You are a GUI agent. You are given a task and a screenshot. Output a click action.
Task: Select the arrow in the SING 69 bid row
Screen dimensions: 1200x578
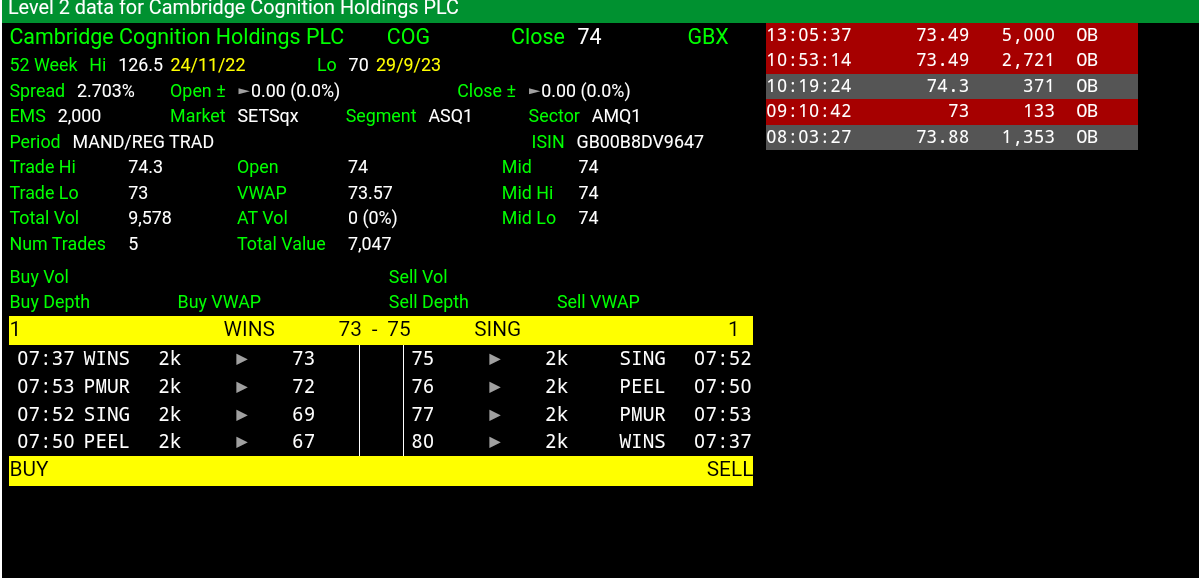pyautogui.click(x=242, y=415)
